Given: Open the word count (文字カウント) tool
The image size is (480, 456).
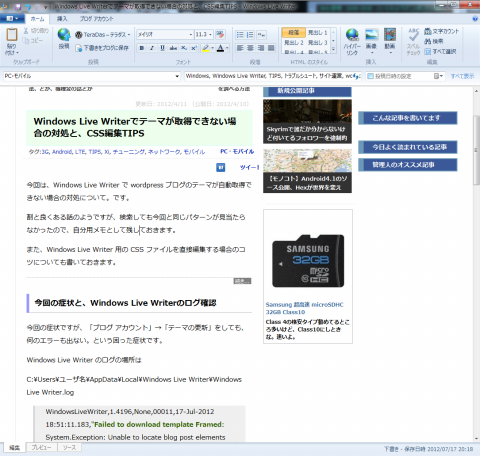Looking at the screenshot, I should tap(441, 31).
